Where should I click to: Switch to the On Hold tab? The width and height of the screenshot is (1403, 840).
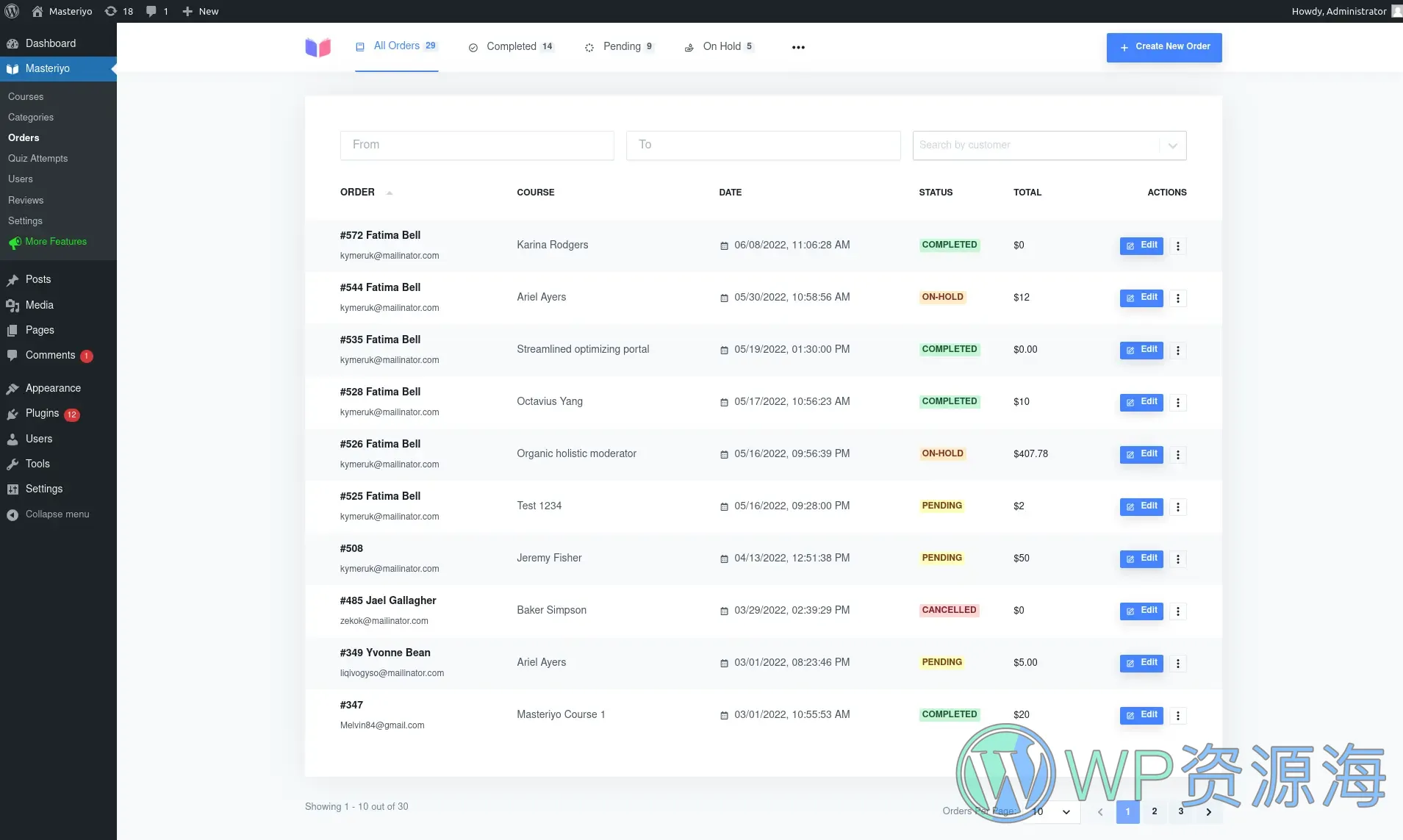click(x=721, y=47)
